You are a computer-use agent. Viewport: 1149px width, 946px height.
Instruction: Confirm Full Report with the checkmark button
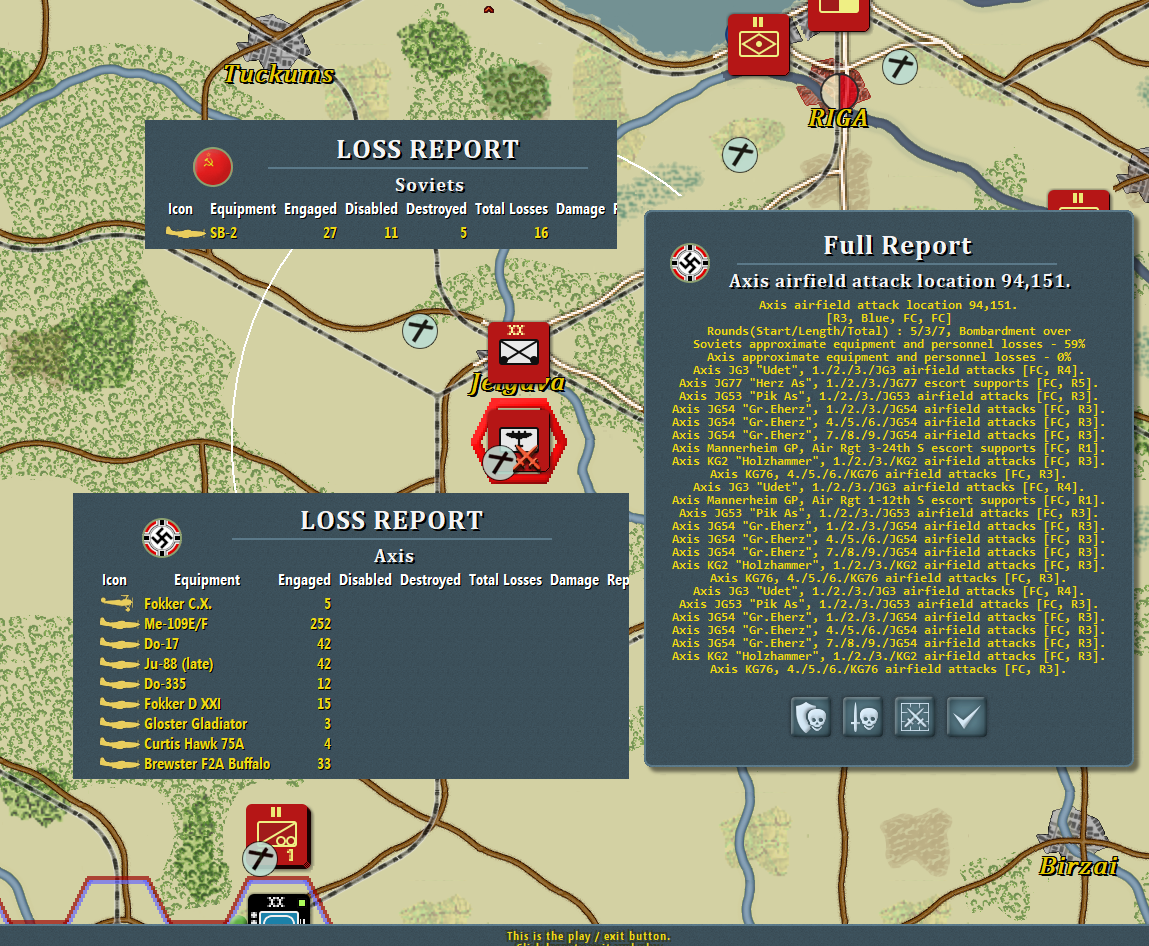pyautogui.click(x=966, y=717)
